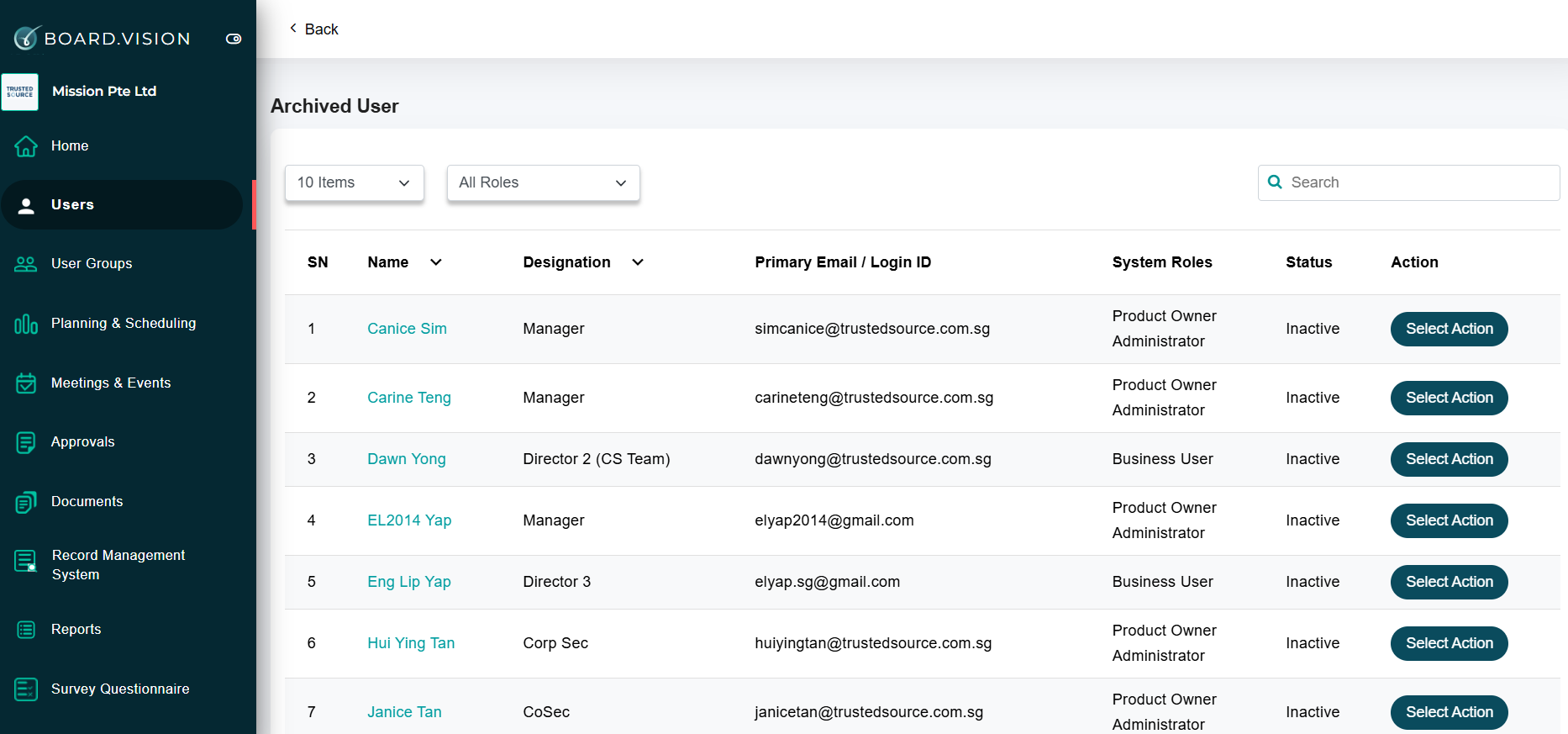Open Janice Tan user profile
Image resolution: width=1568 pixels, height=734 pixels.
[x=404, y=712]
